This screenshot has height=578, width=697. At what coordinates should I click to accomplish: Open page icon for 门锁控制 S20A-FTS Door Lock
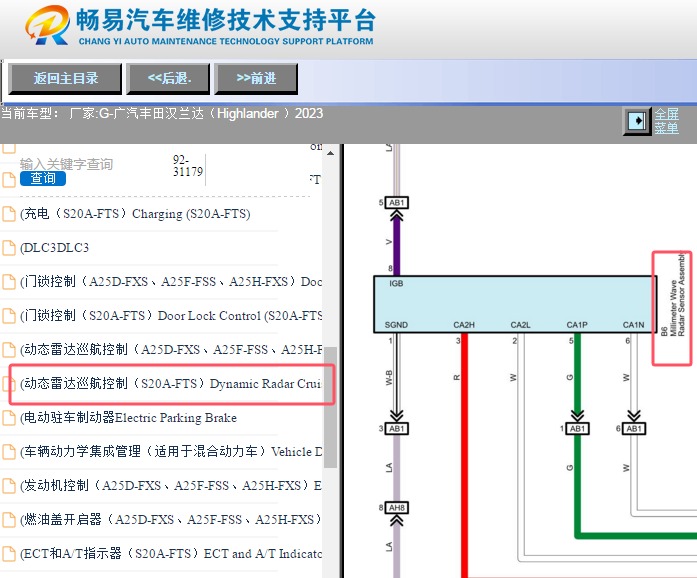[x=8, y=316]
